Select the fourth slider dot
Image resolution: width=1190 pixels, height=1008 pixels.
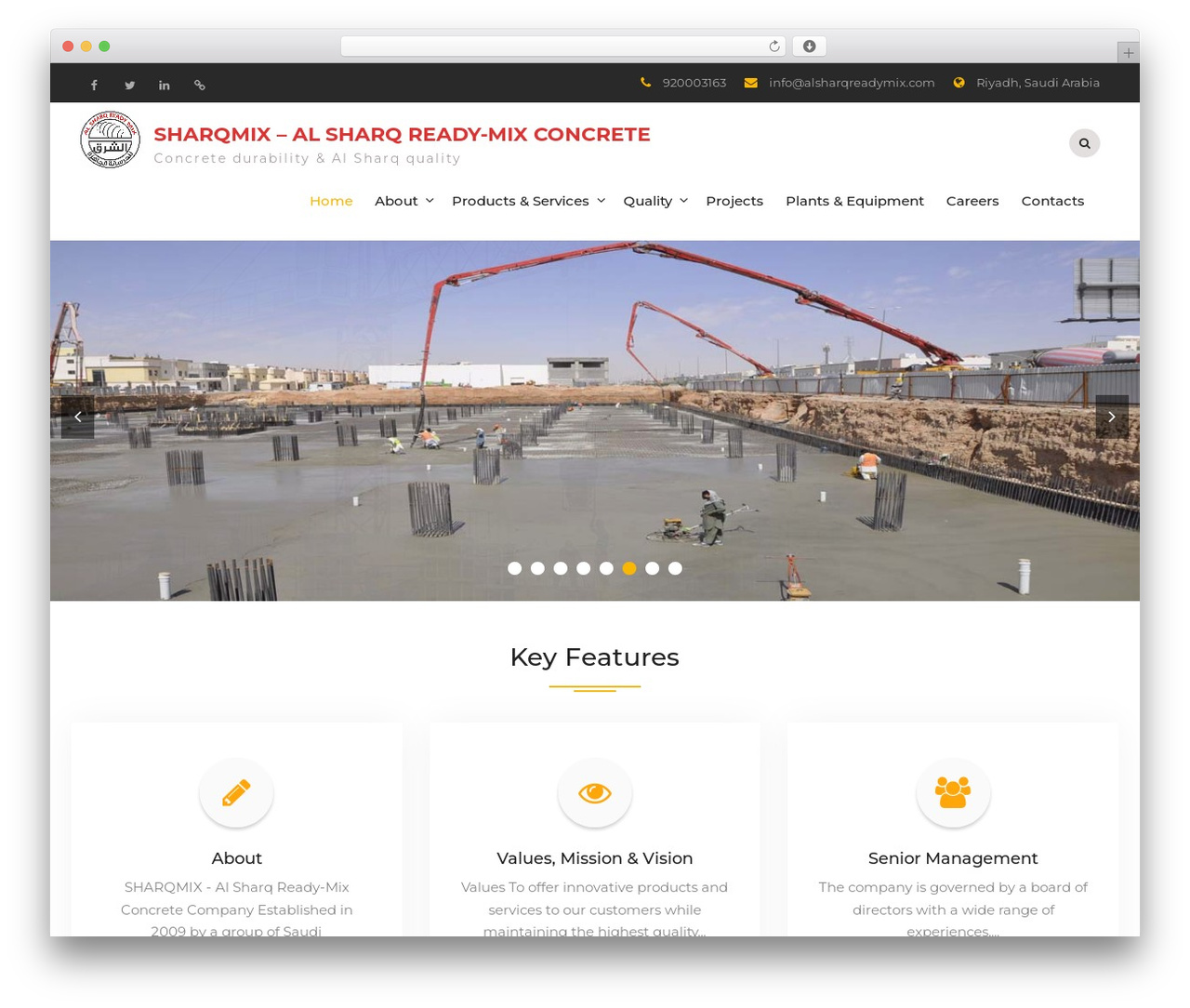(x=584, y=568)
